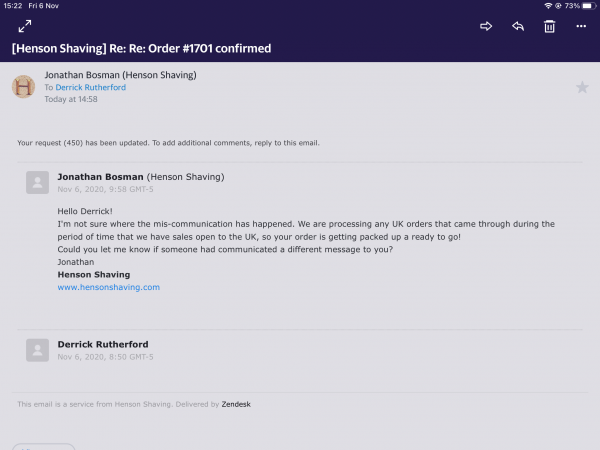
Task: Tap the 'Nov 6, 2020, 9:58 GMT-5' timestamp
Action: tap(105, 189)
